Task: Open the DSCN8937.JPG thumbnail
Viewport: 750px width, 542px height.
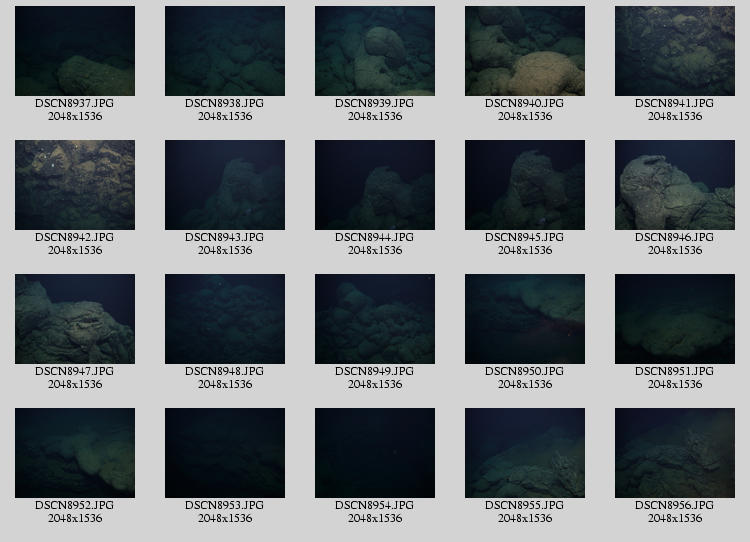Action: 75,51
